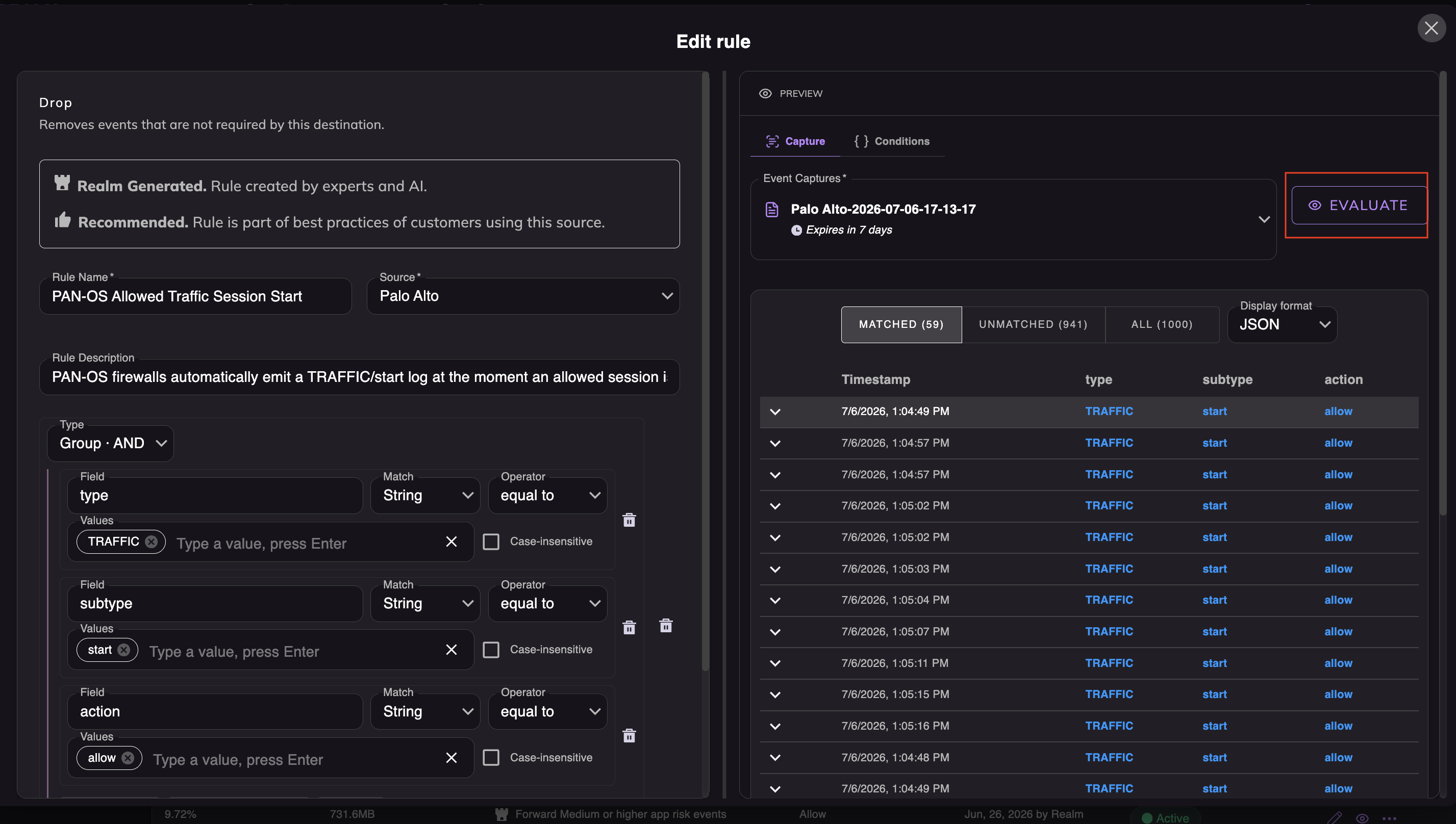Click the edit pencil icon in background row
Viewport: 1456px width, 824px height.
1334,818
